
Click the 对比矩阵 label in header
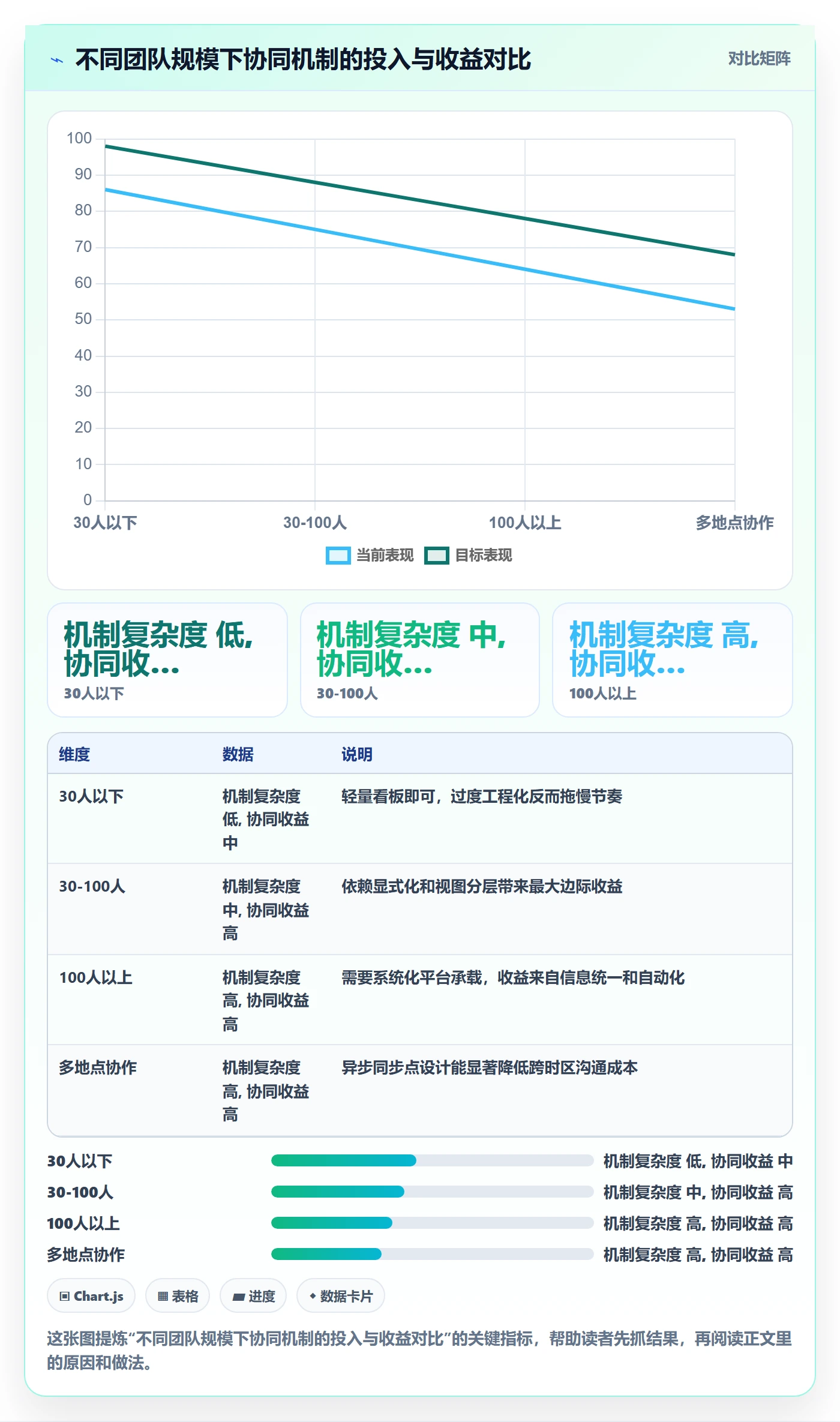(x=759, y=58)
